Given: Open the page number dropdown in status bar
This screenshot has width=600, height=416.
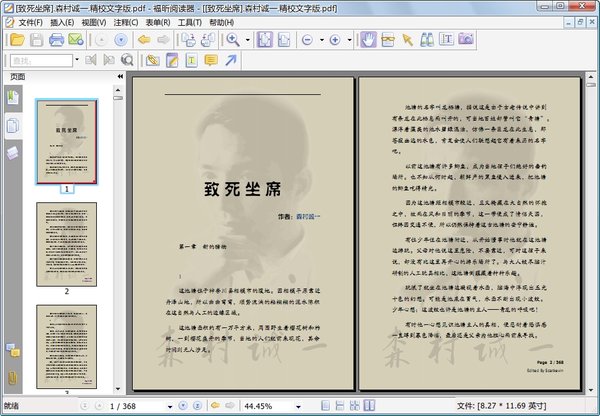Looking at the screenshot, I should 170,406.
